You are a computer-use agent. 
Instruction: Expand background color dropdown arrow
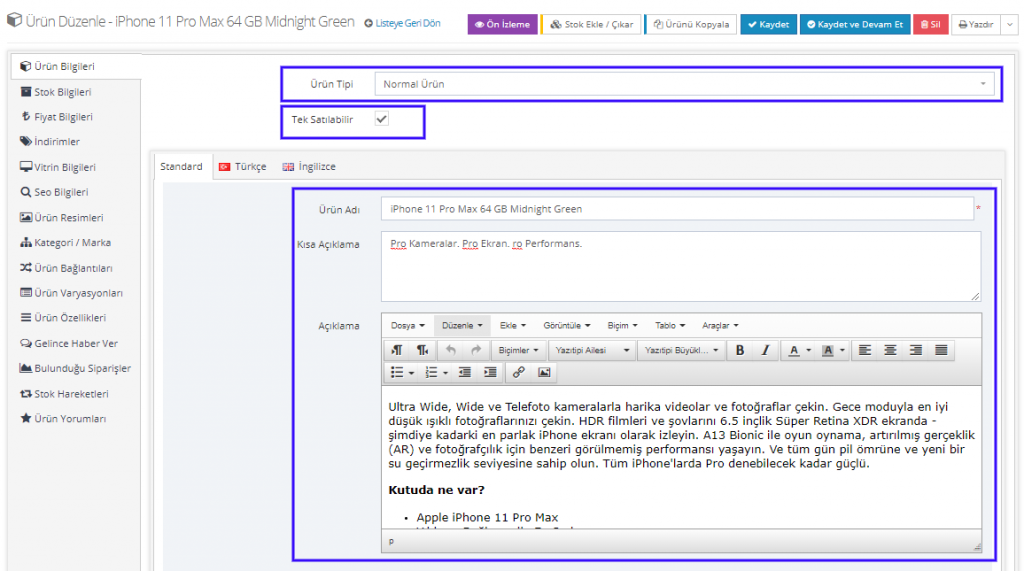pos(842,350)
